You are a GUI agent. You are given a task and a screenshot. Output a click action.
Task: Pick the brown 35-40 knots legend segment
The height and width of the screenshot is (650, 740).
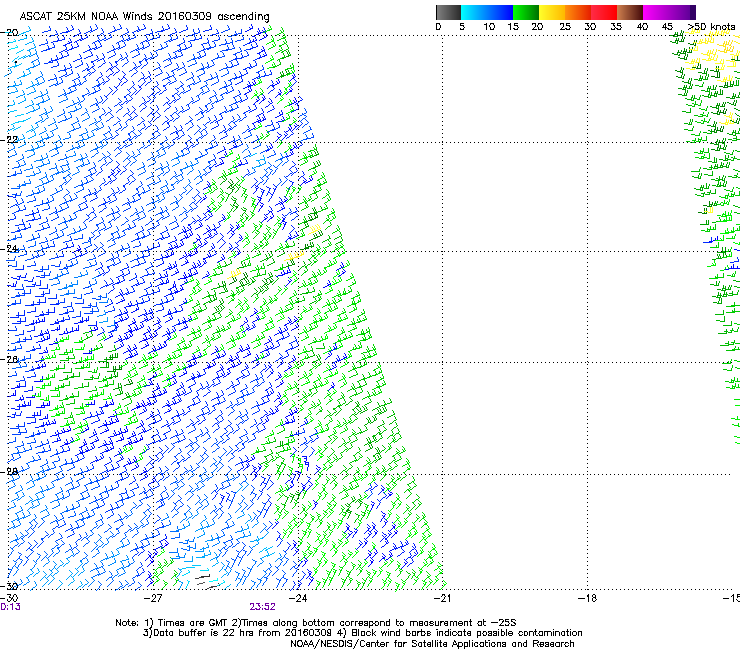pyautogui.click(x=630, y=12)
